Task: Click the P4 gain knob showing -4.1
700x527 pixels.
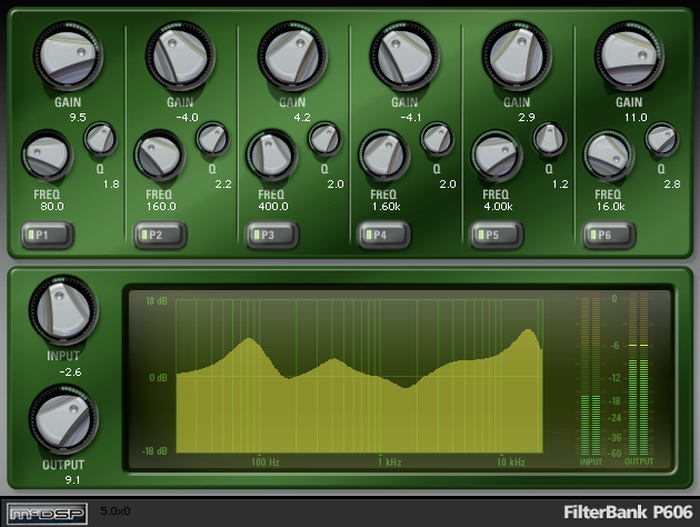Action: point(404,56)
